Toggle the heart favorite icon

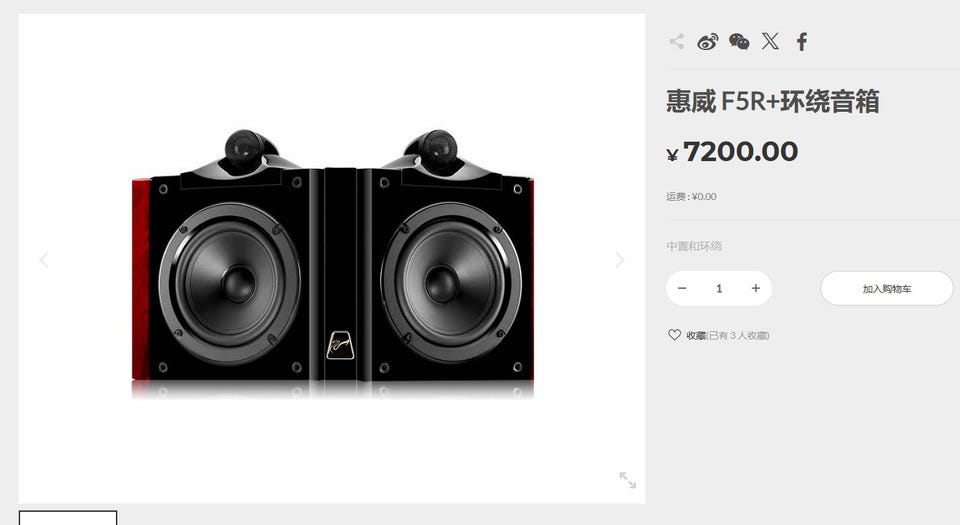pyautogui.click(x=674, y=335)
